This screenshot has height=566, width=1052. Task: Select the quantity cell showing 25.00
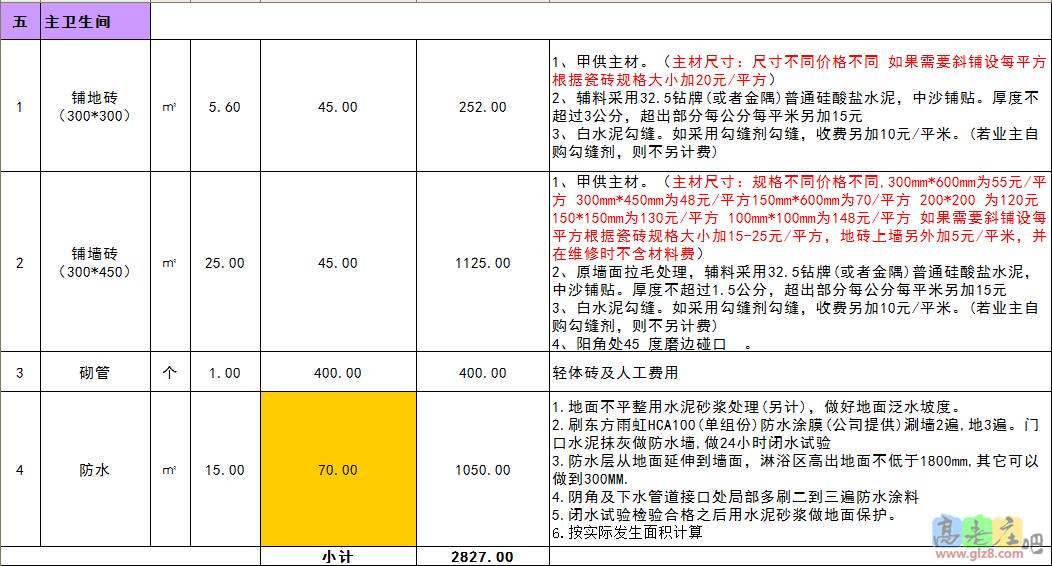(x=223, y=262)
